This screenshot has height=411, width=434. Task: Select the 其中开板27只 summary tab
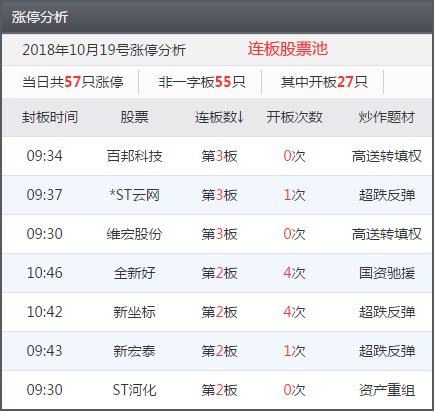click(x=324, y=82)
